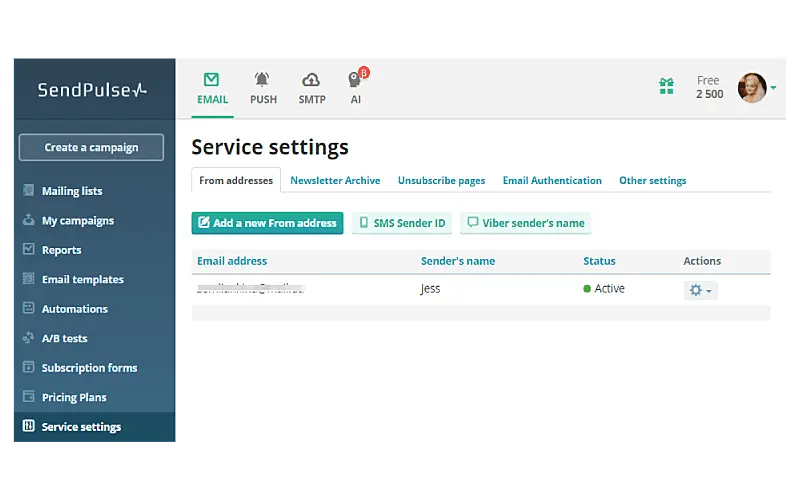This screenshot has height=500, width=800.
Task: Open My campaigns in sidebar
Action: (x=77, y=221)
